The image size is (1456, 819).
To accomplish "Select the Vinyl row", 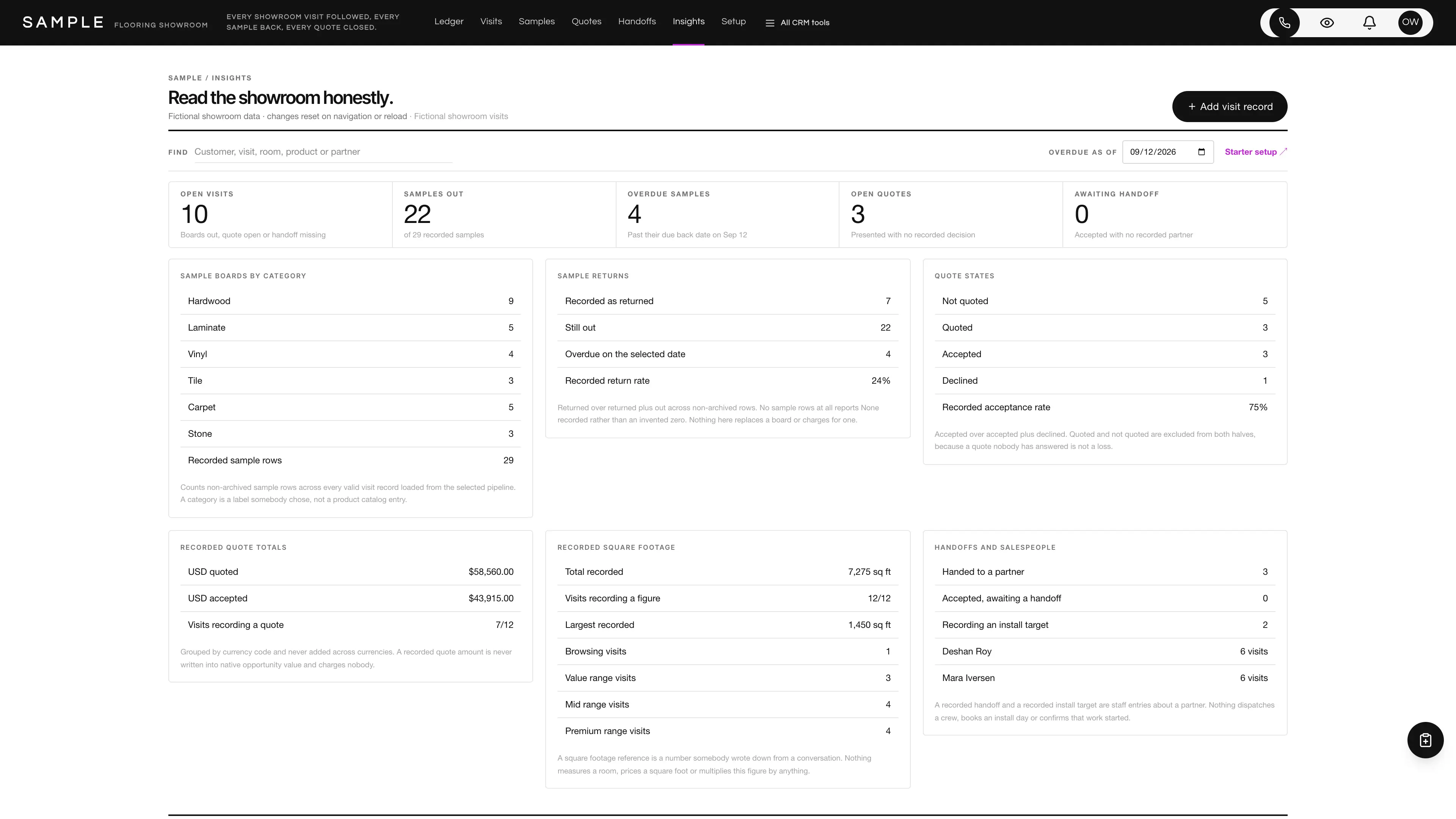I will [x=350, y=355].
